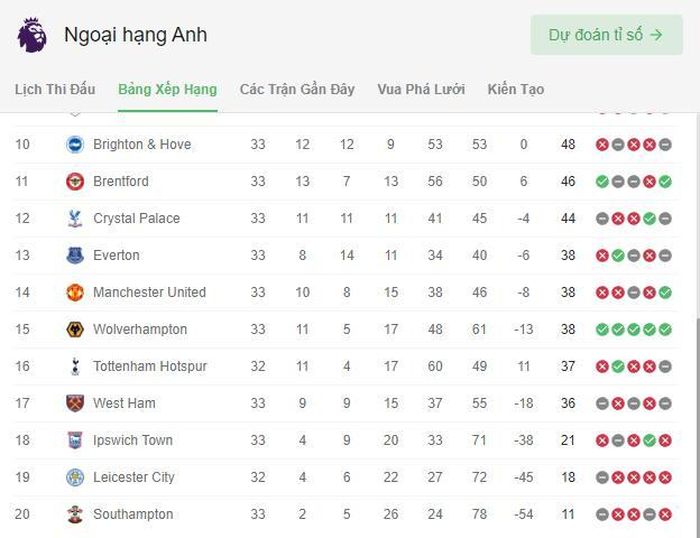Click the Dự đoán tỉ số button
Image resolution: width=700 pixels, height=538 pixels.
[606, 35]
